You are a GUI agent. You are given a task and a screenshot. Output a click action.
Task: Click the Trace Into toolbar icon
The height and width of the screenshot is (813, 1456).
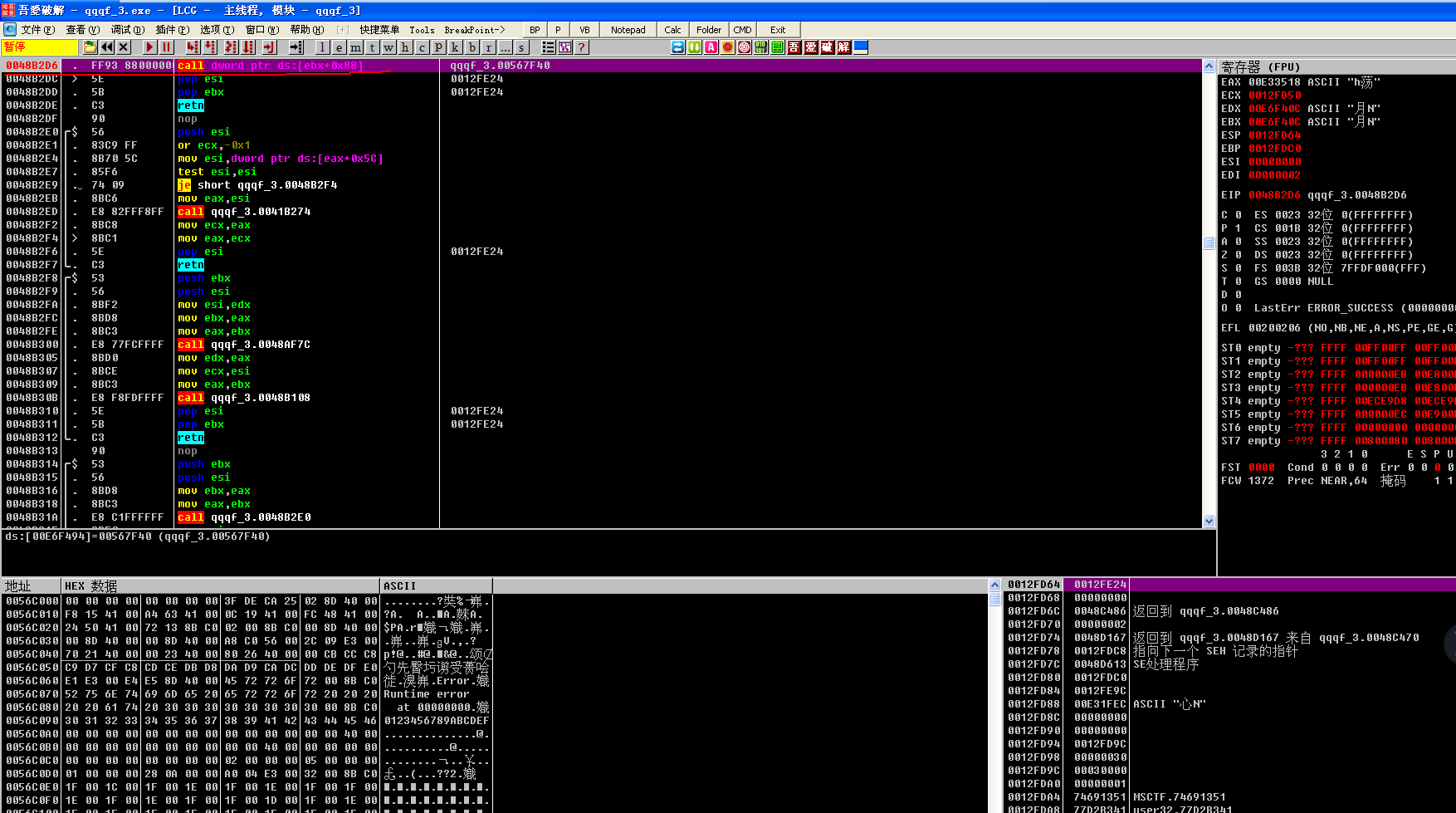pos(231,47)
